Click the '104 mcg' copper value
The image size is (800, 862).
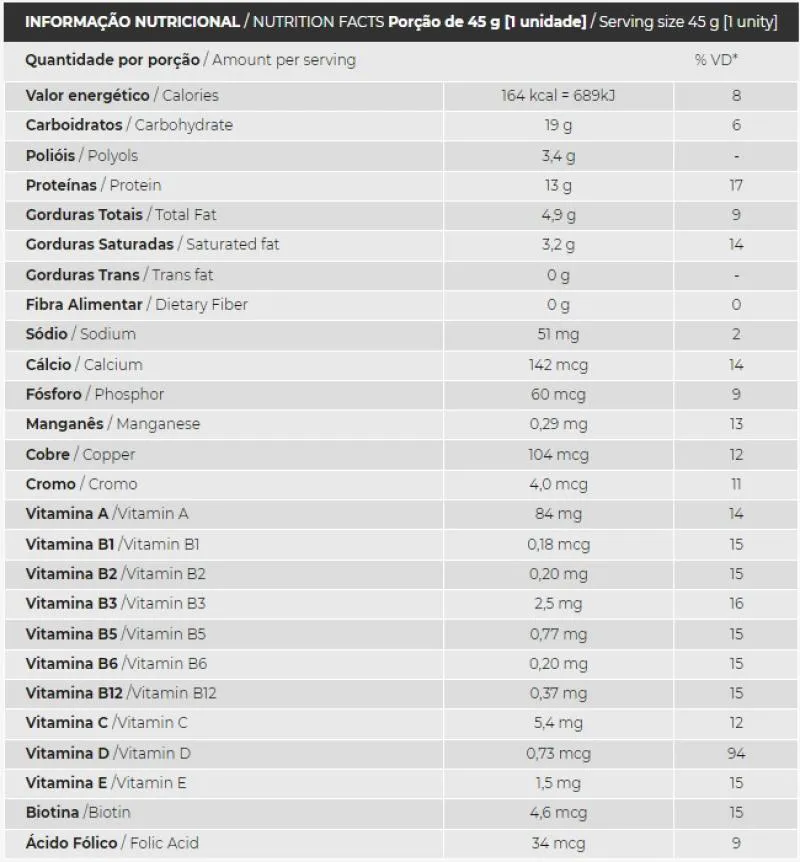tap(558, 454)
